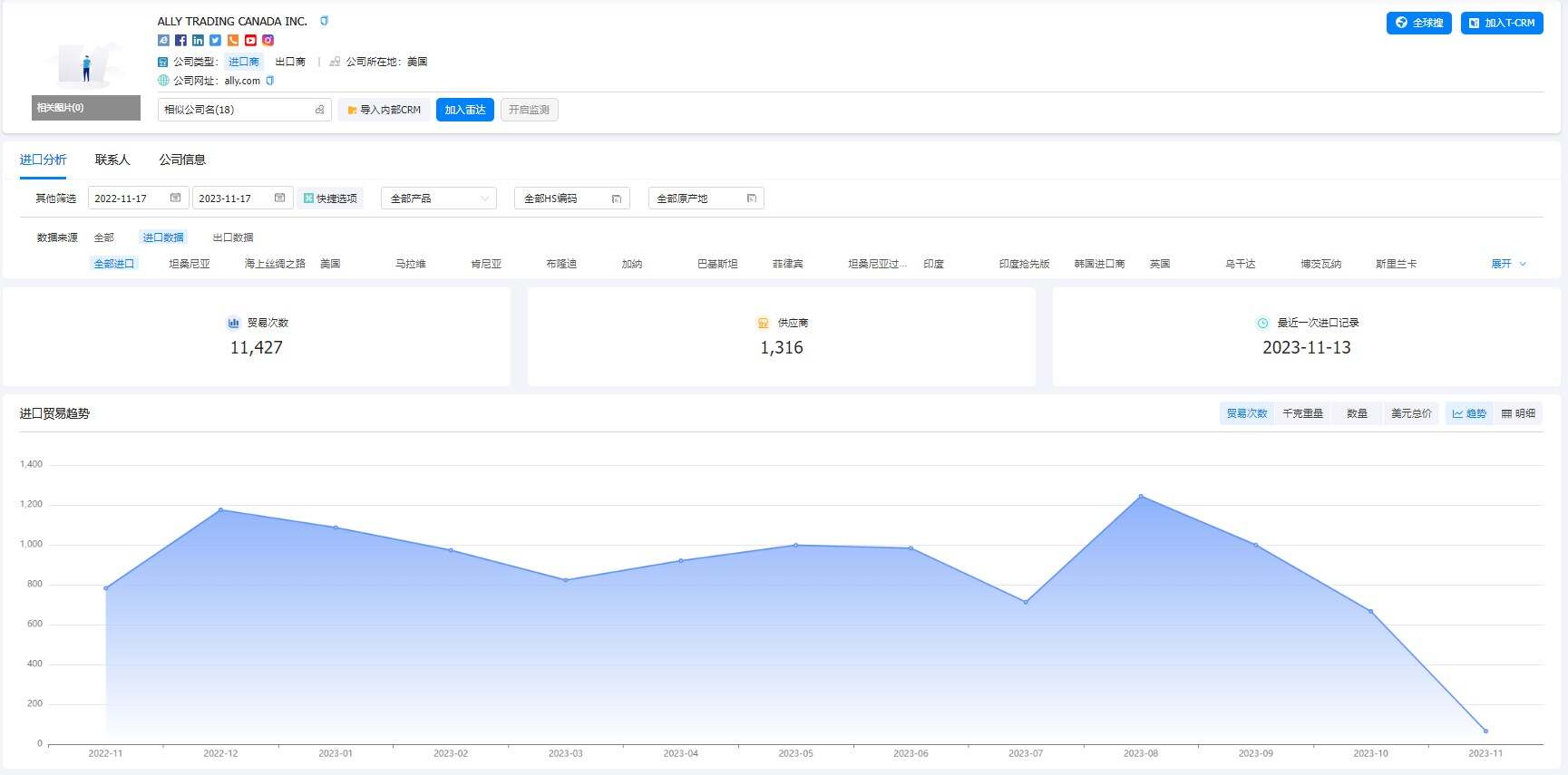Filter by 巴基斯坦 import data
1568x775 pixels.
[717, 264]
